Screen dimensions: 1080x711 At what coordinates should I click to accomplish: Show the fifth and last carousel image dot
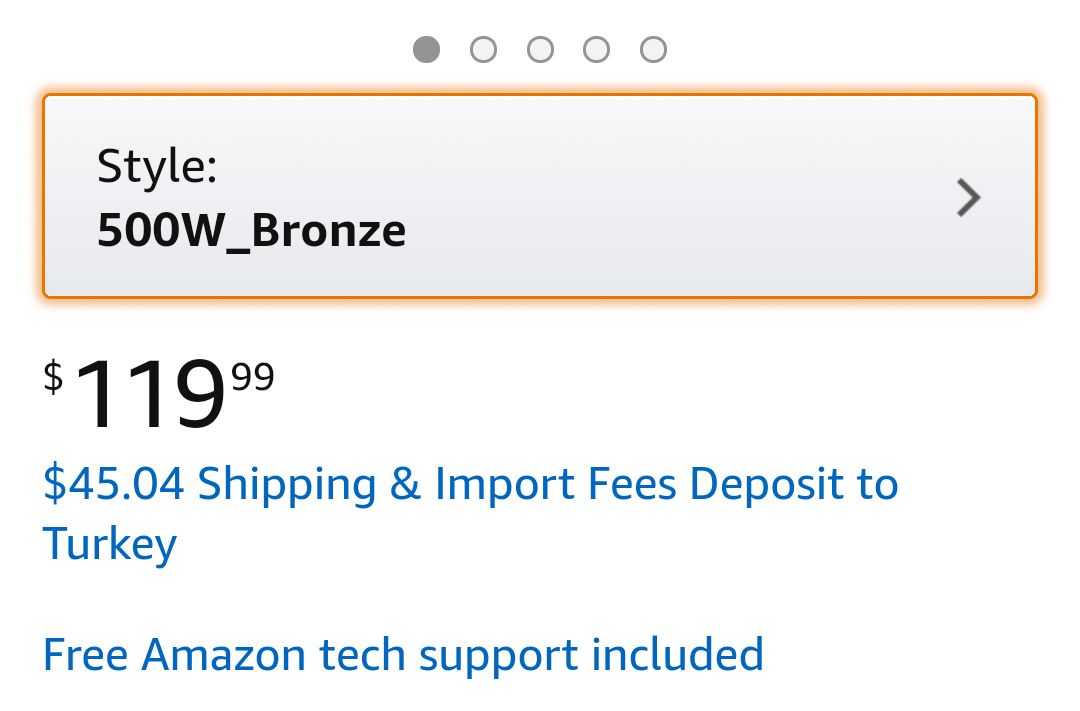[653, 49]
